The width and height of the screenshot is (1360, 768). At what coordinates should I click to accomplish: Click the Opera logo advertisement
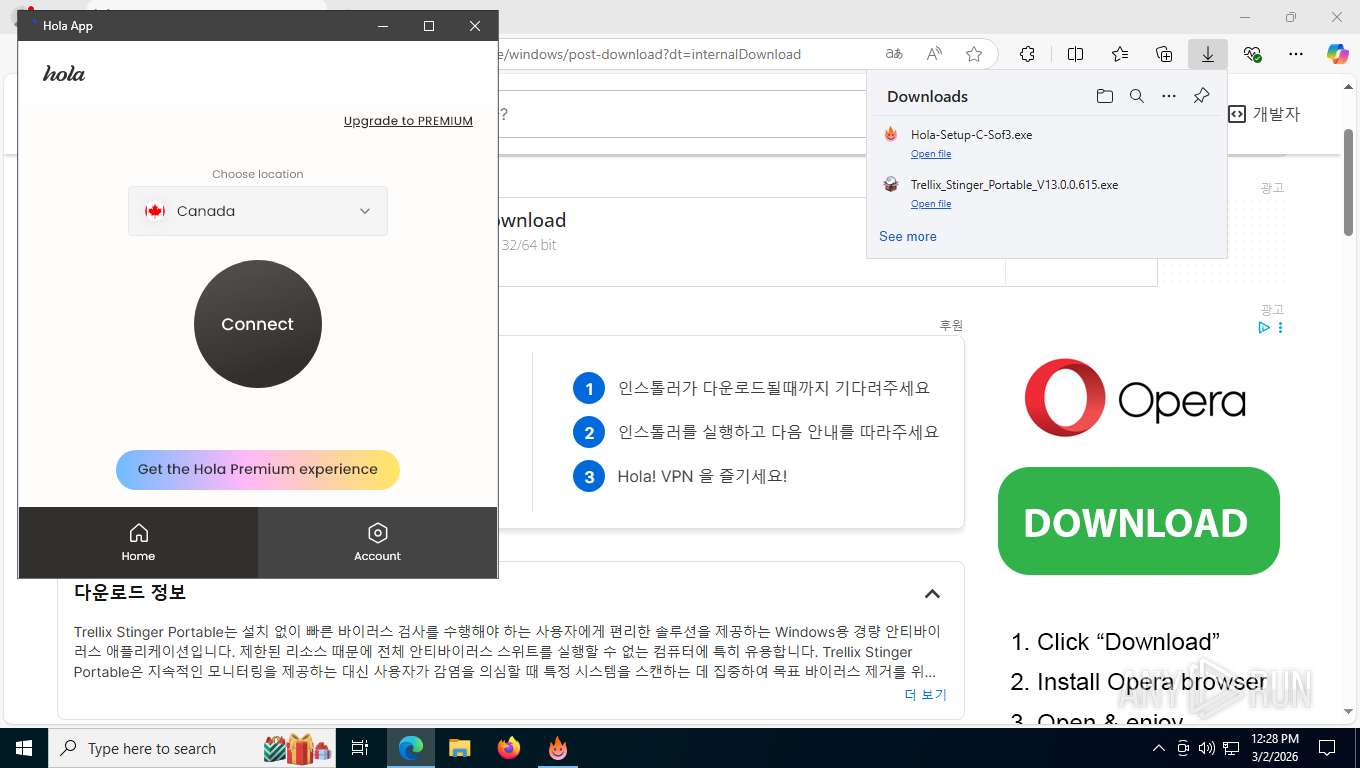[1135, 398]
